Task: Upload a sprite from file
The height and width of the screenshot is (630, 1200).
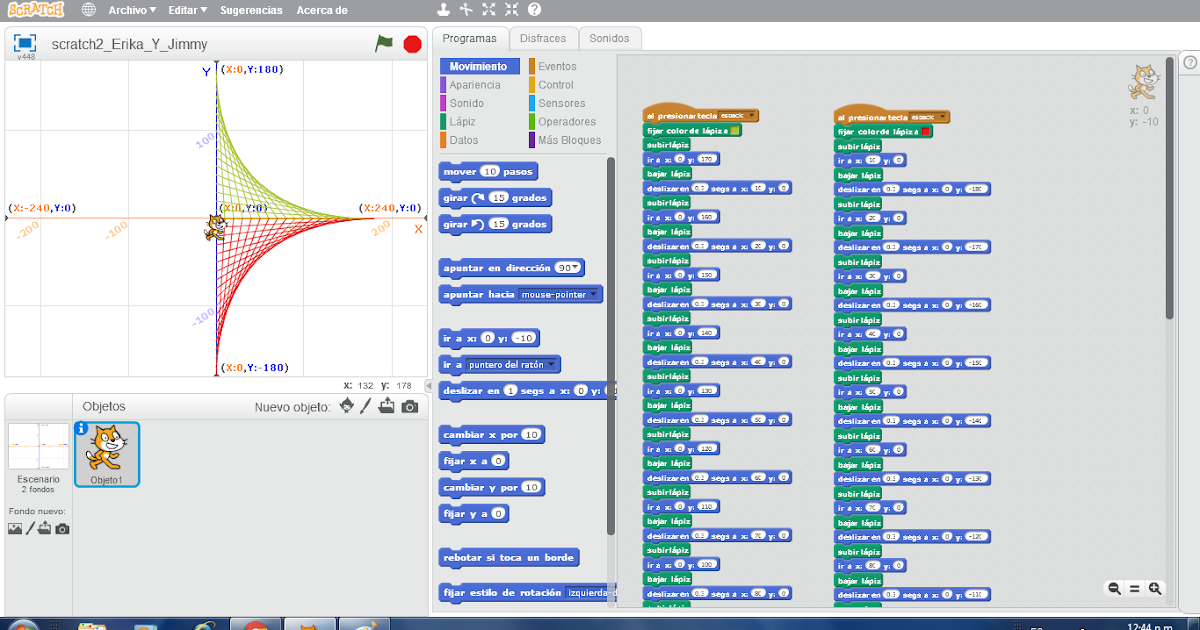Action: point(386,406)
